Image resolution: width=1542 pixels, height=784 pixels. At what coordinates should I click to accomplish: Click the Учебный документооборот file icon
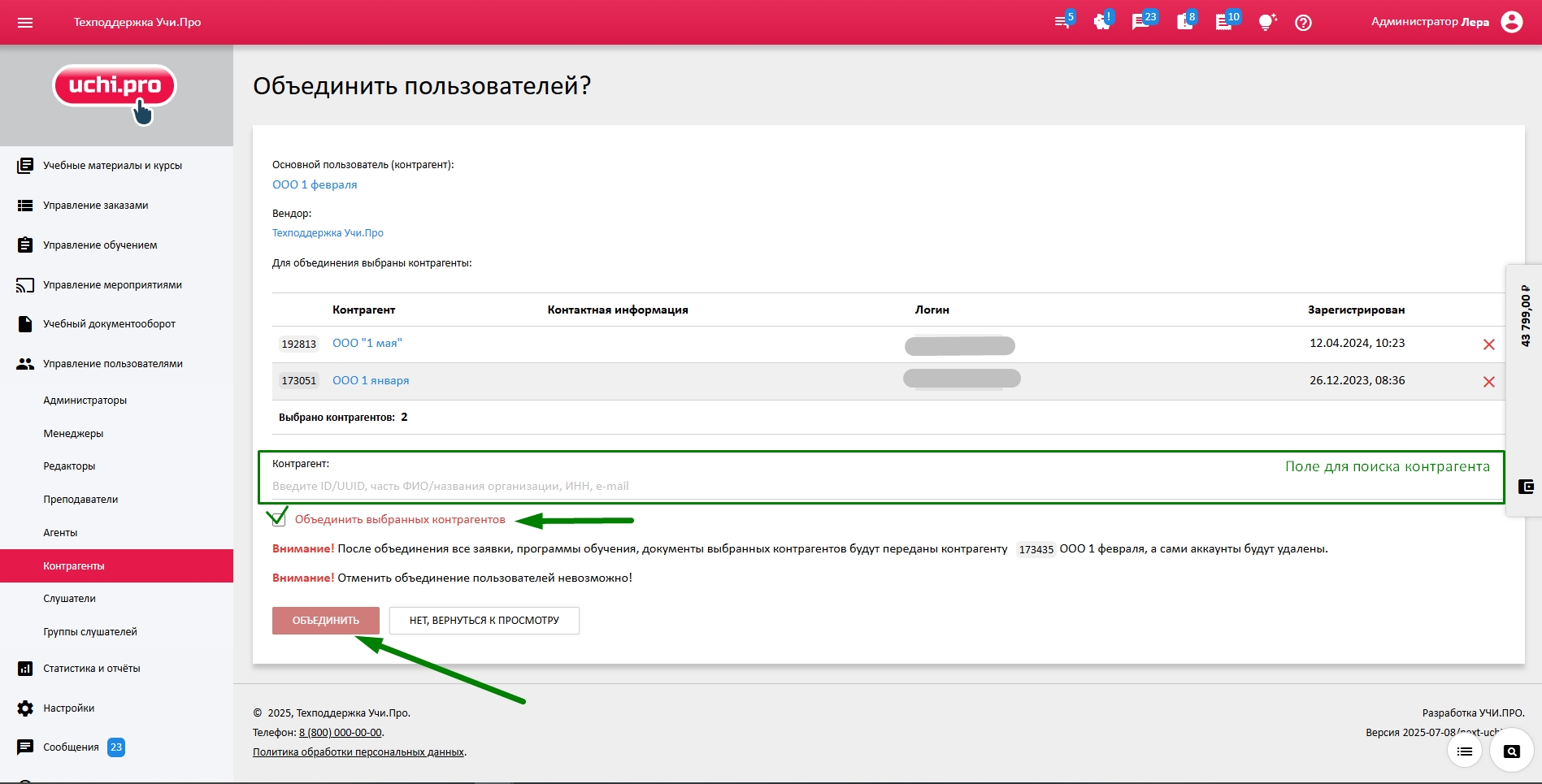[25, 324]
